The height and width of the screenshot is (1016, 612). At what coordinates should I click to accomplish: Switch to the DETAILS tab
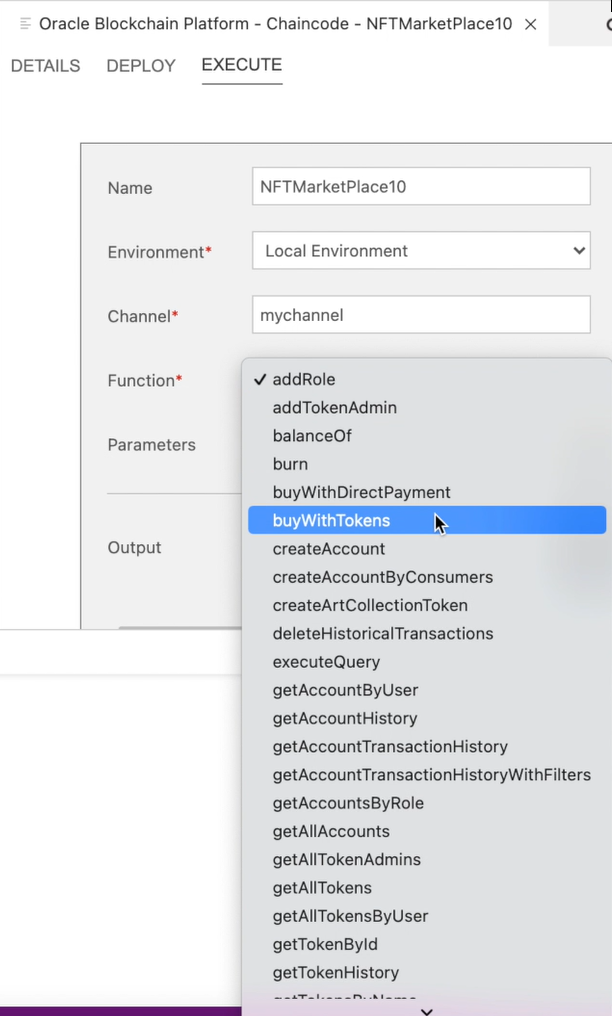[x=45, y=66]
